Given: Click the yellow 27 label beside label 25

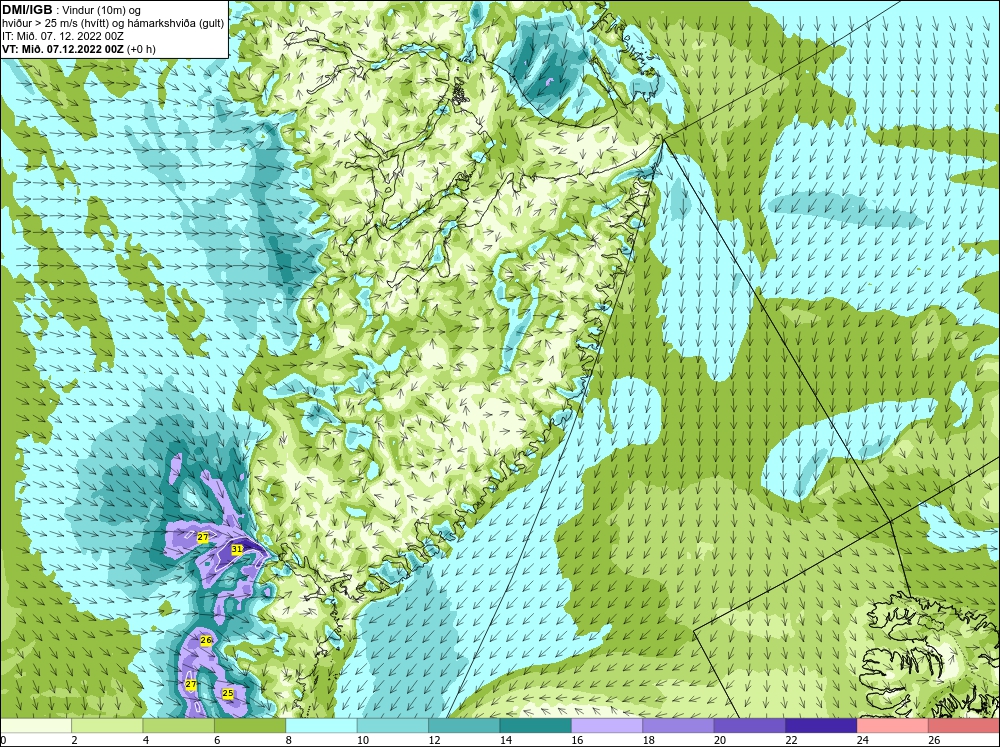Looking at the screenshot, I should point(191,684).
